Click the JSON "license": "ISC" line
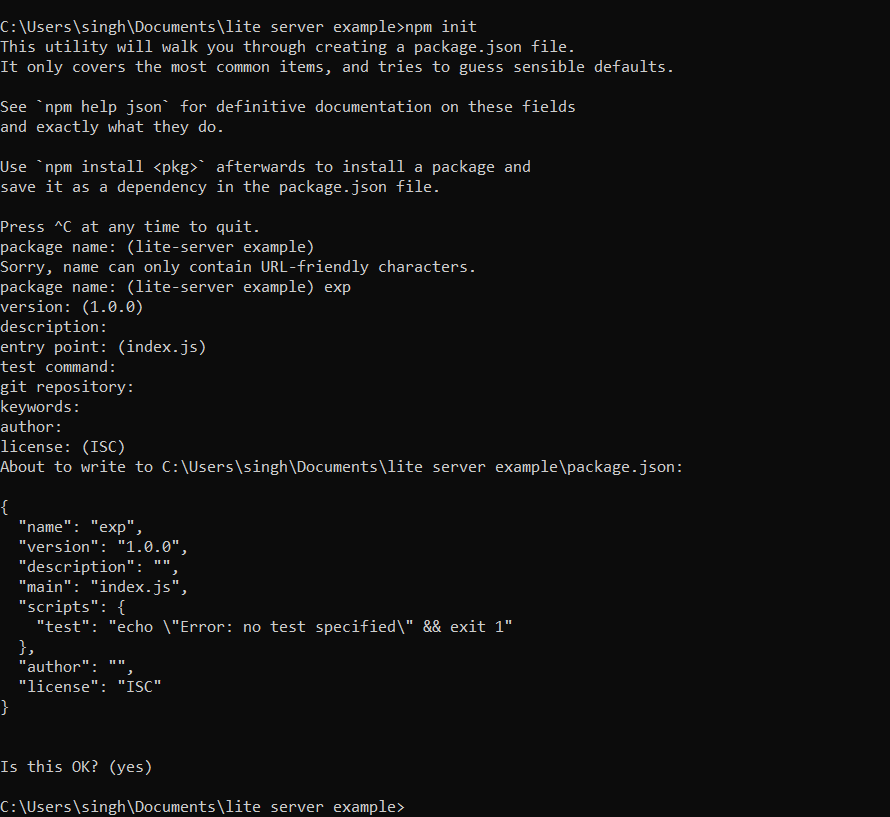Image resolution: width=890 pixels, height=817 pixels. click(x=90, y=686)
